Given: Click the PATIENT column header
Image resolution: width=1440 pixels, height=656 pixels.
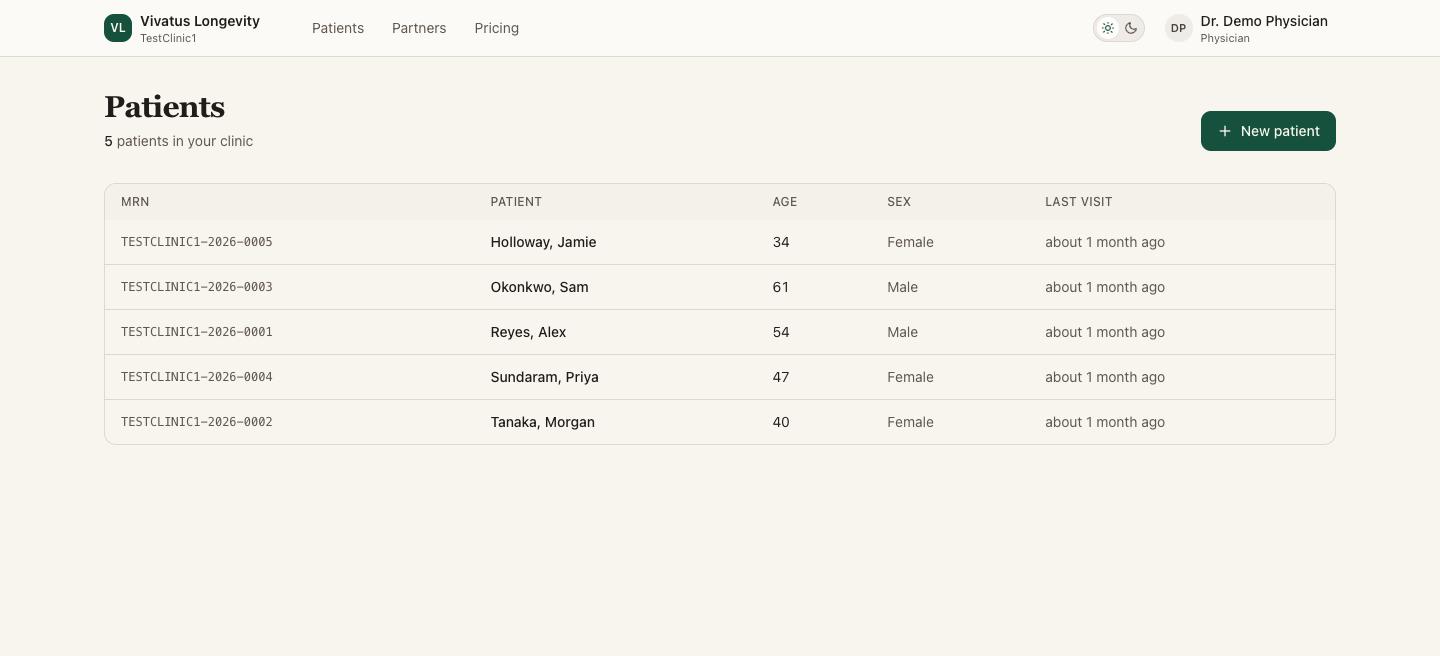Looking at the screenshot, I should (516, 202).
